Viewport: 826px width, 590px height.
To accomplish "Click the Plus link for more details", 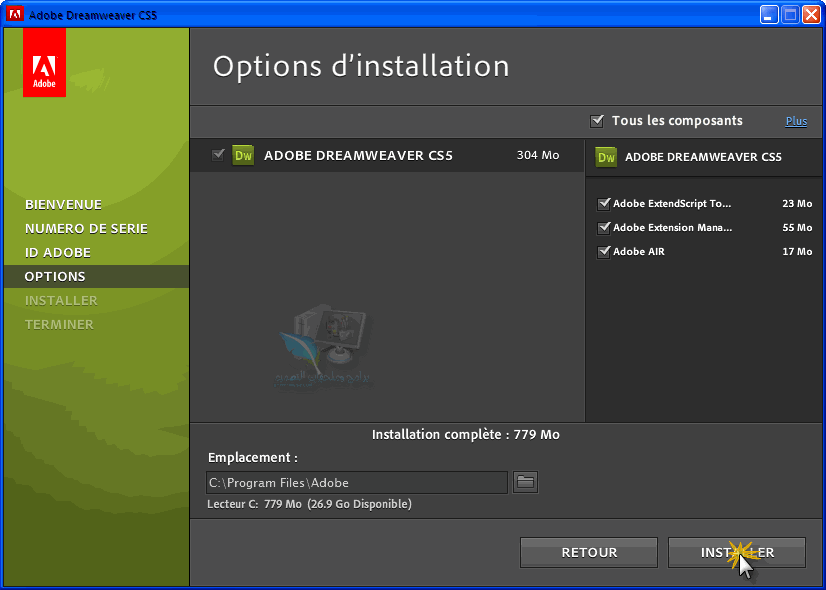I will pos(796,121).
